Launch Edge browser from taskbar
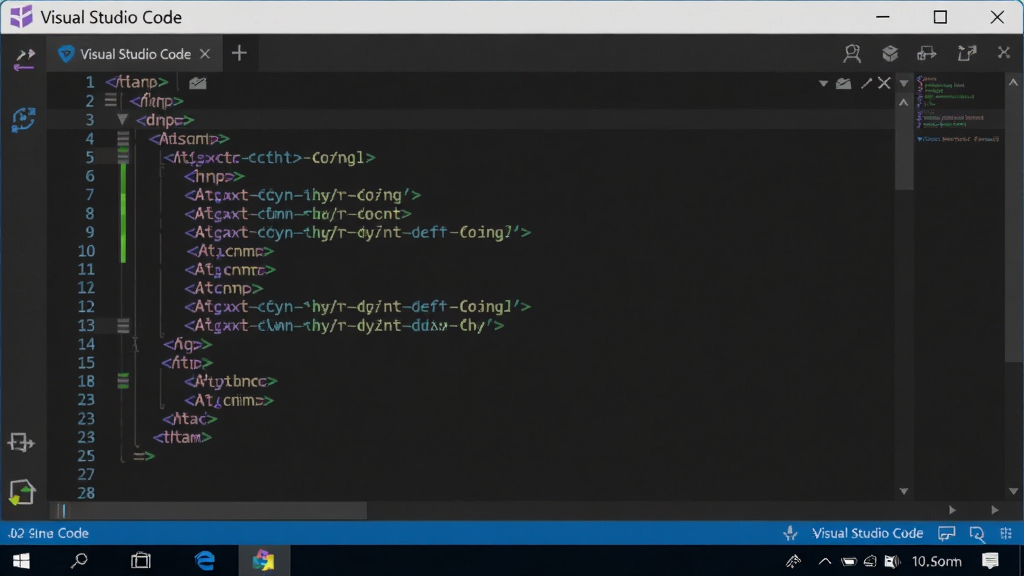 click(x=204, y=560)
